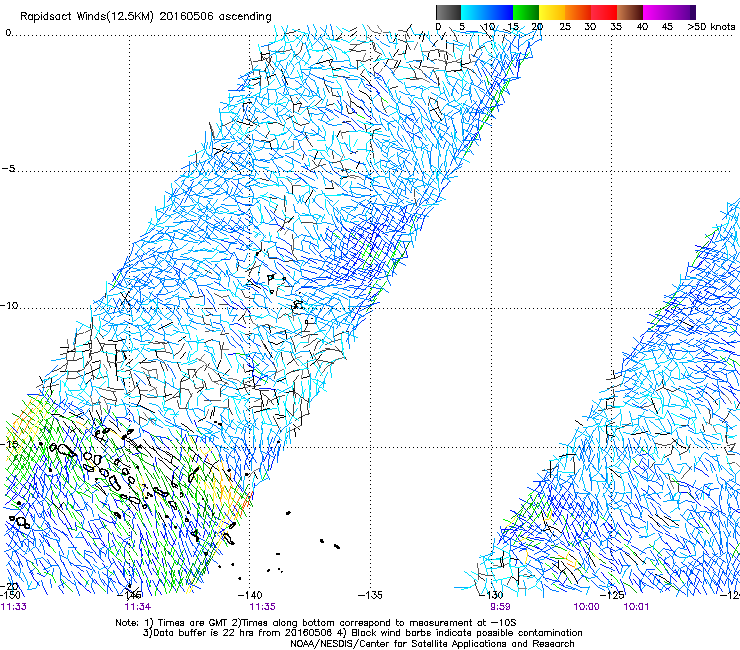Click the 'NOAA/NESDIS/Center for Satellite Applications and Research' credit

point(432,644)
